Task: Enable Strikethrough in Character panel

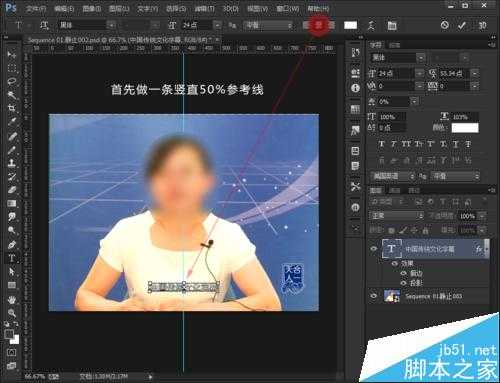Action: pyautogui.click(x=468, y=144)
